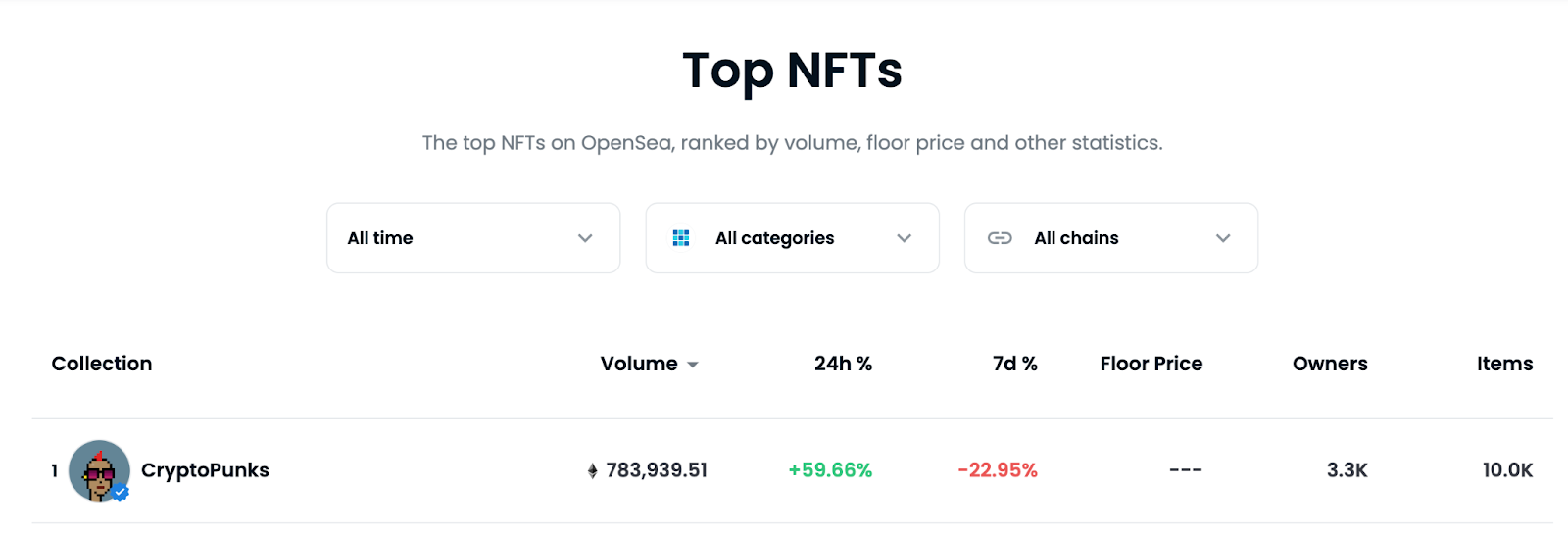Image resolution: width=1568 pixels, height=538 pixels.
Task: Expand the All time chevron
Action: 585,238
